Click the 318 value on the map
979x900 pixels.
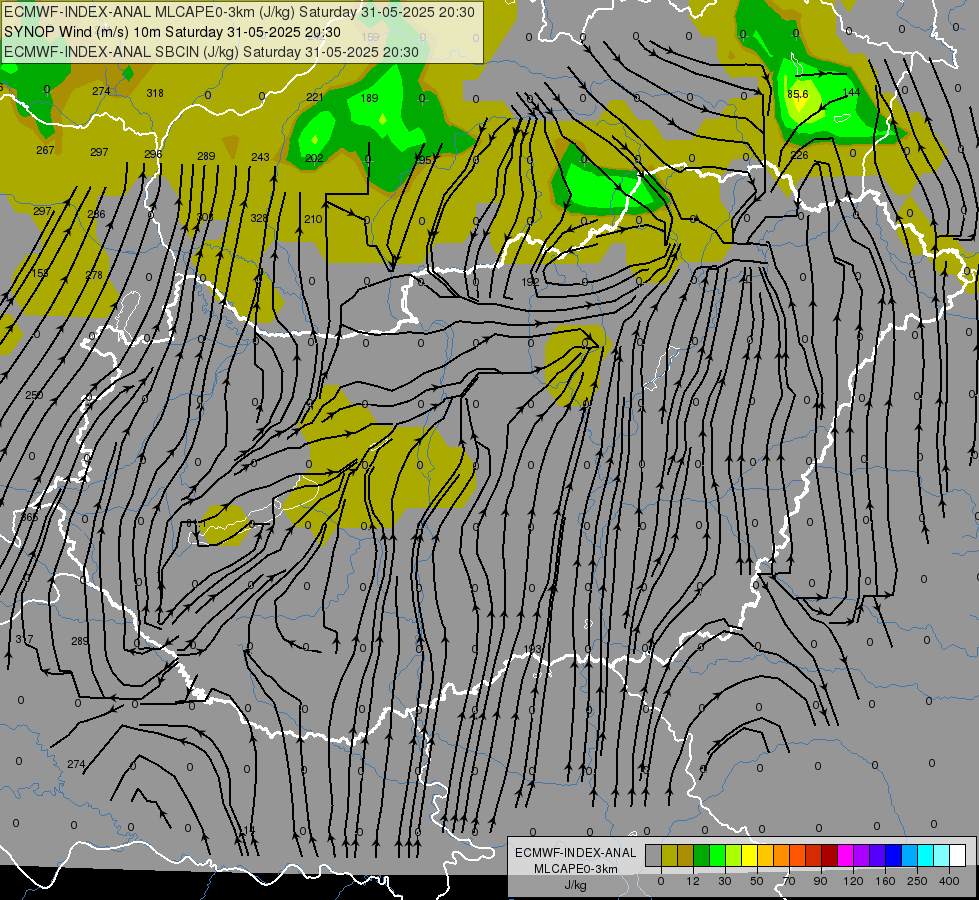(155, 93)
